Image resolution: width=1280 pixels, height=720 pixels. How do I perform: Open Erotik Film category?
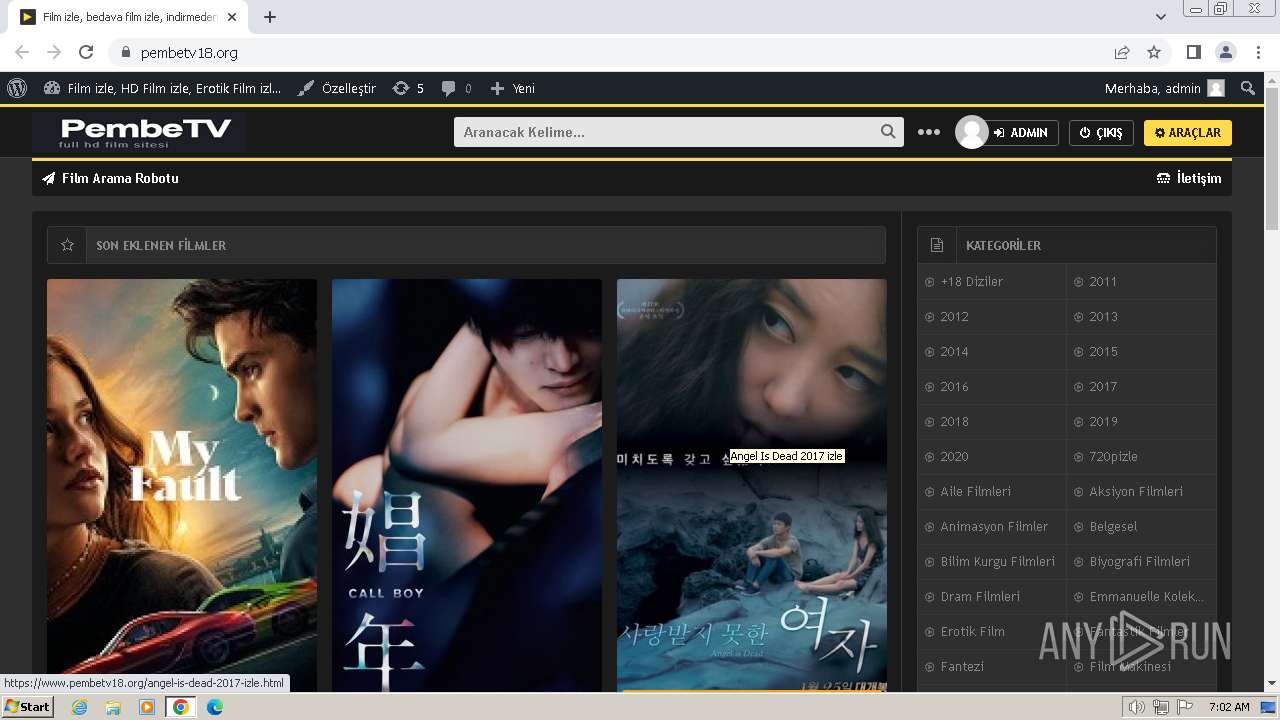(972, 632)
